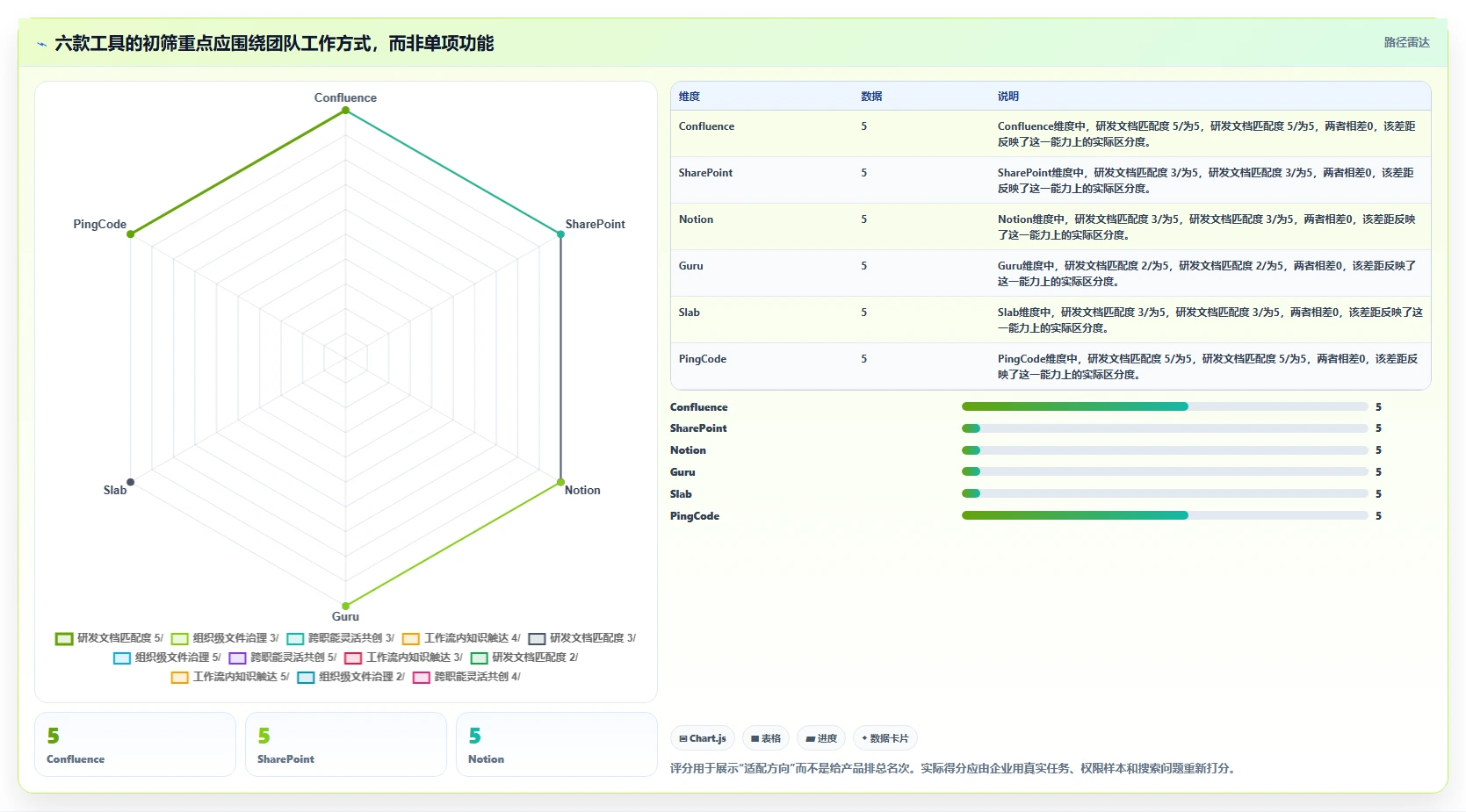The image size is (1466, 812).
Task: Click the Guru progress bar
Action: coord(1165,471)
